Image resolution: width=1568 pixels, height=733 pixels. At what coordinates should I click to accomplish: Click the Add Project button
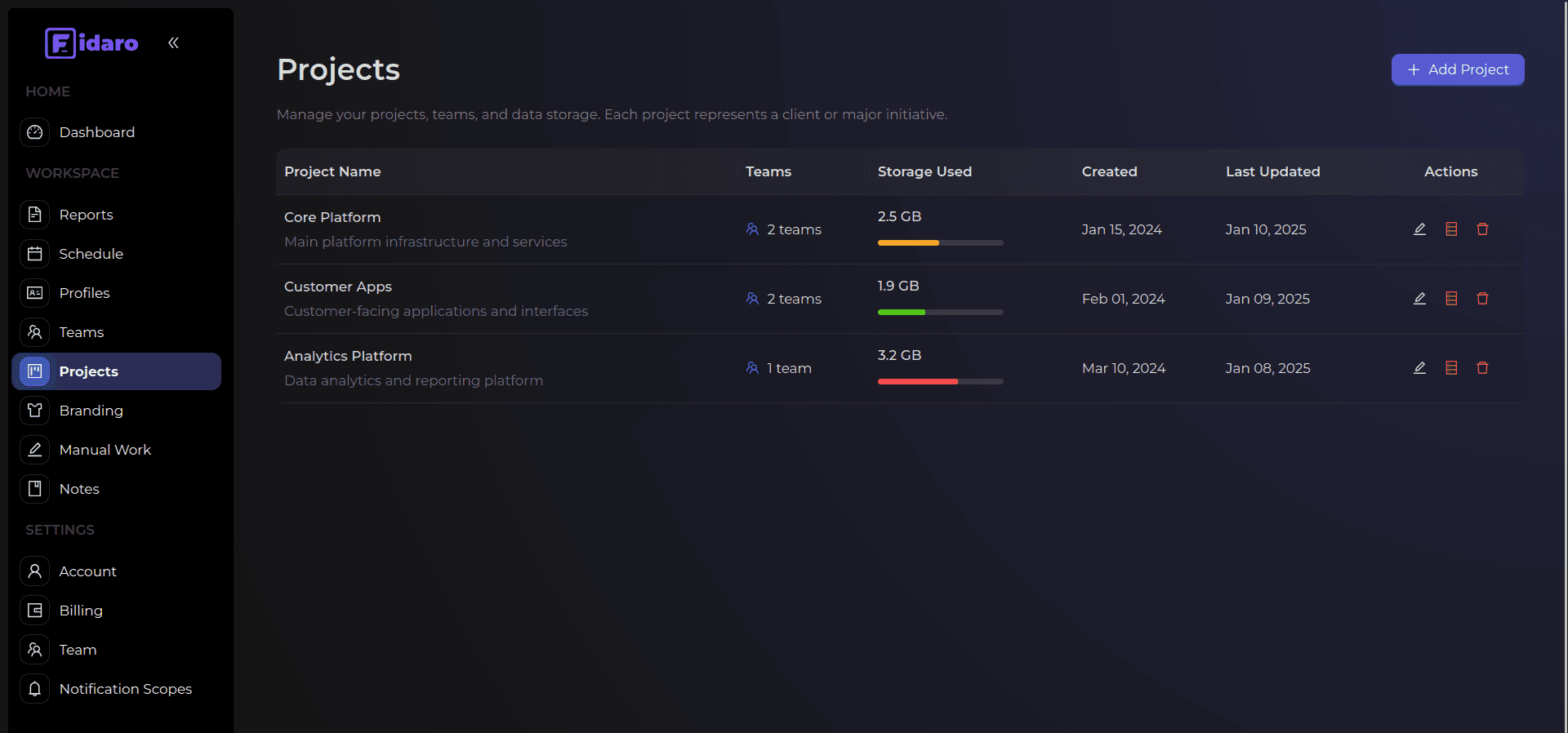pos(1457,70)
